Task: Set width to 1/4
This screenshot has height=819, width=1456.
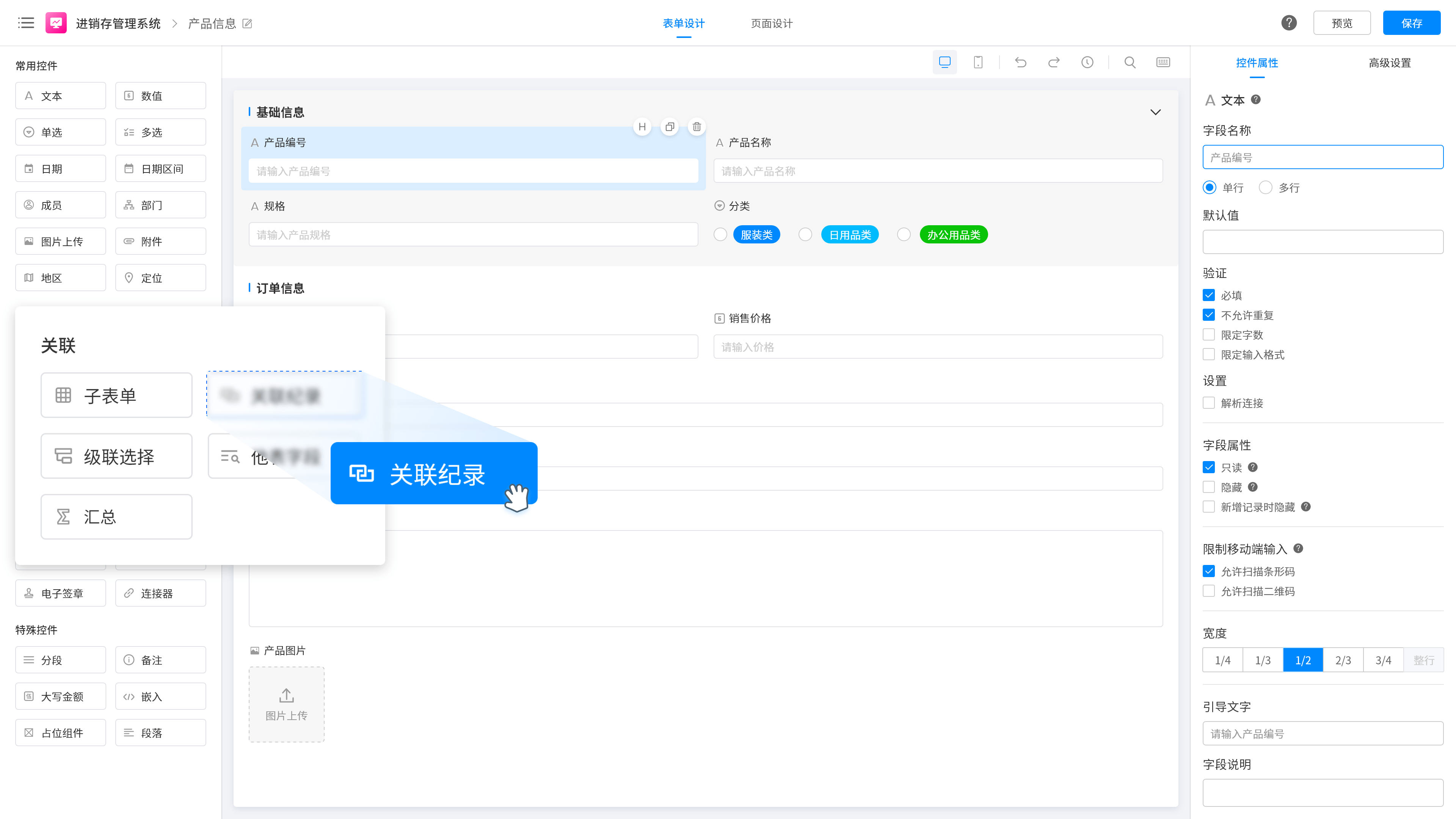Action: coord(1222,660)
